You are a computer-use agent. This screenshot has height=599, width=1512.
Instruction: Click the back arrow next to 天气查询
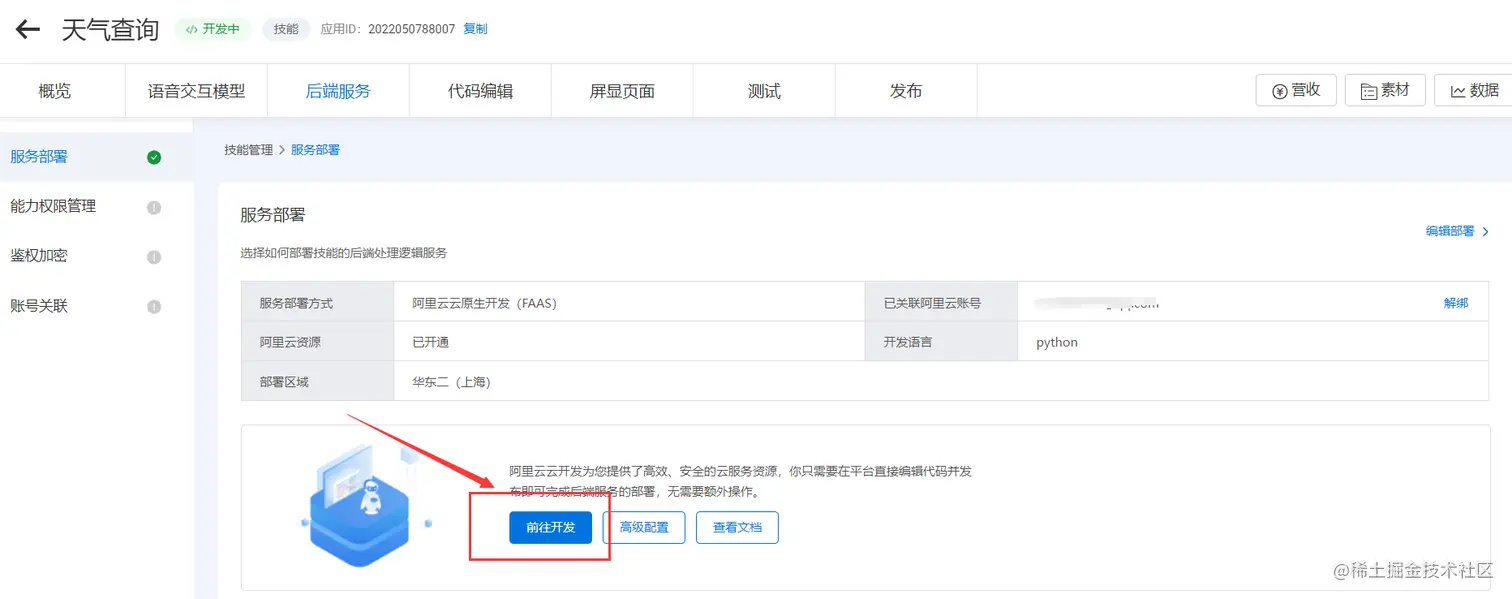26,29
